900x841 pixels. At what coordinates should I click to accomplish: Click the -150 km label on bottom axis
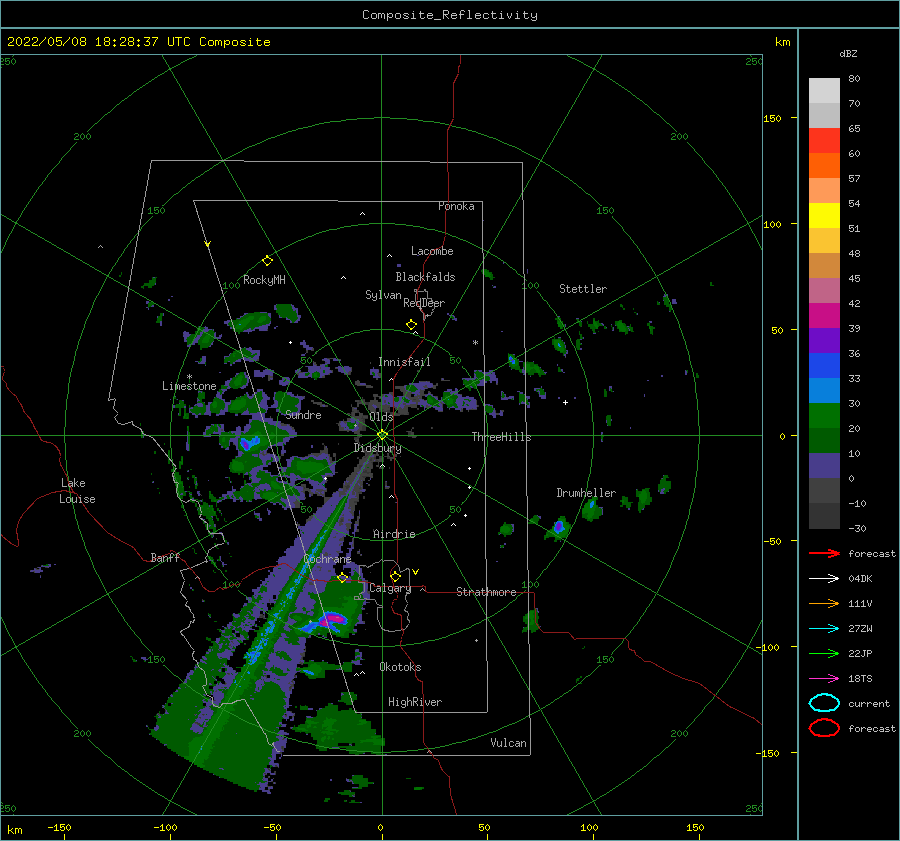(59, 827)
